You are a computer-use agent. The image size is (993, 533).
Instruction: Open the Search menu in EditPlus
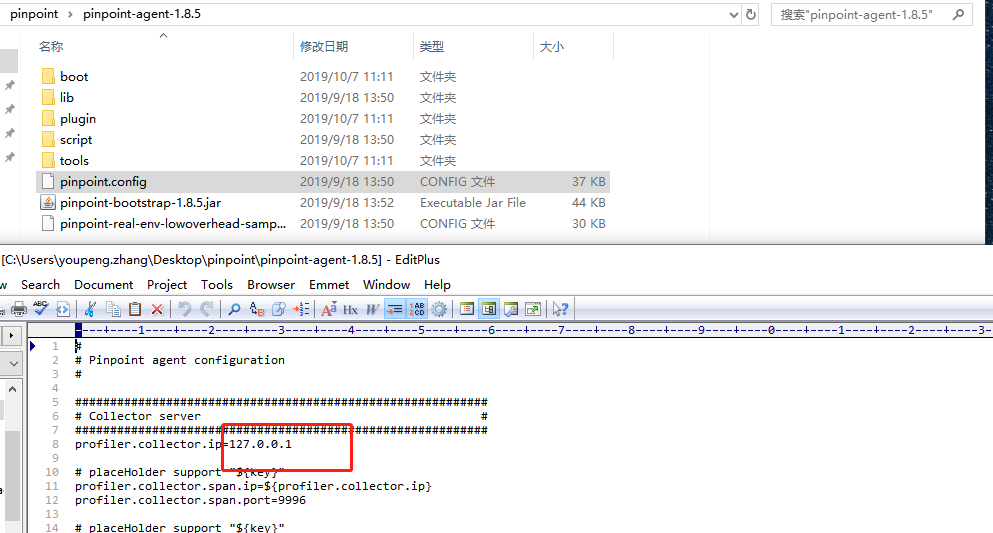coord(41,285)
